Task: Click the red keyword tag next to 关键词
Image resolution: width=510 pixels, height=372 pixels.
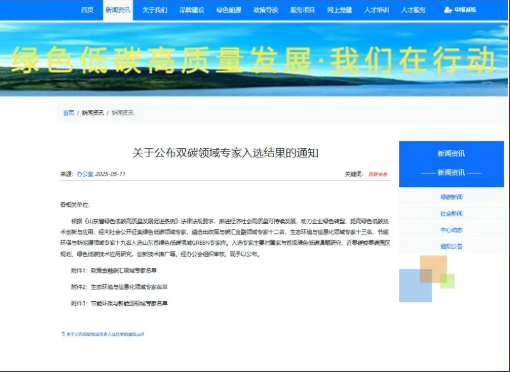Action: 378,174
